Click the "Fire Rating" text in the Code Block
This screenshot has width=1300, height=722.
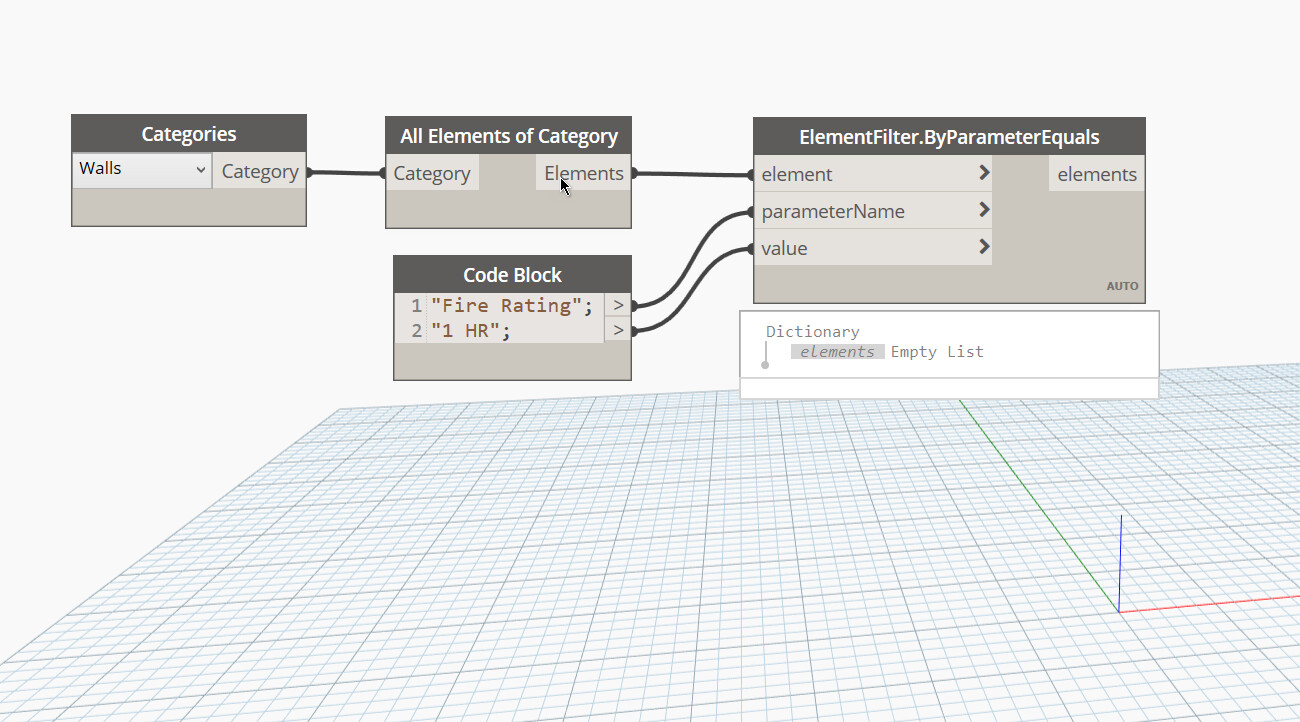(x=512, y=305)
